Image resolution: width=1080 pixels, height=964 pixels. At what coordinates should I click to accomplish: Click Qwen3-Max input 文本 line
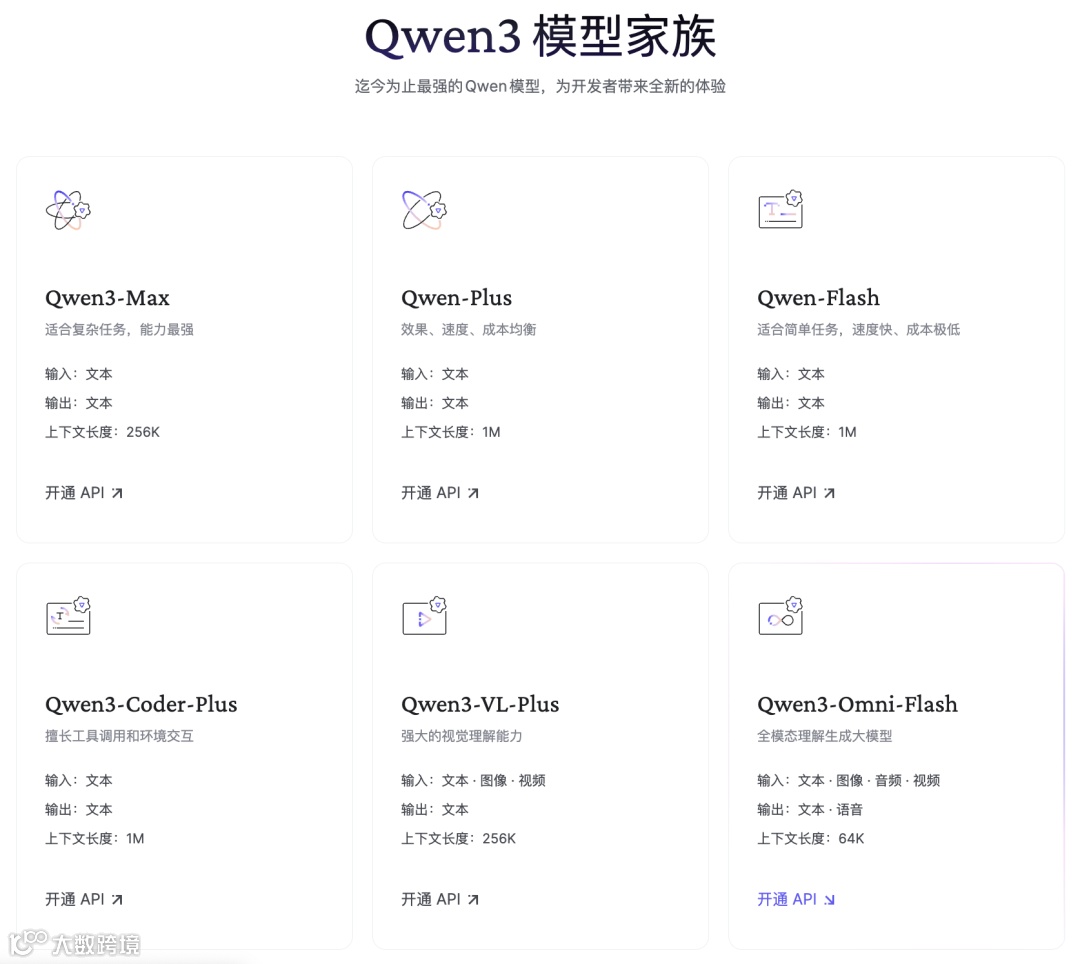pyautogui.click(x=79, y=374)
